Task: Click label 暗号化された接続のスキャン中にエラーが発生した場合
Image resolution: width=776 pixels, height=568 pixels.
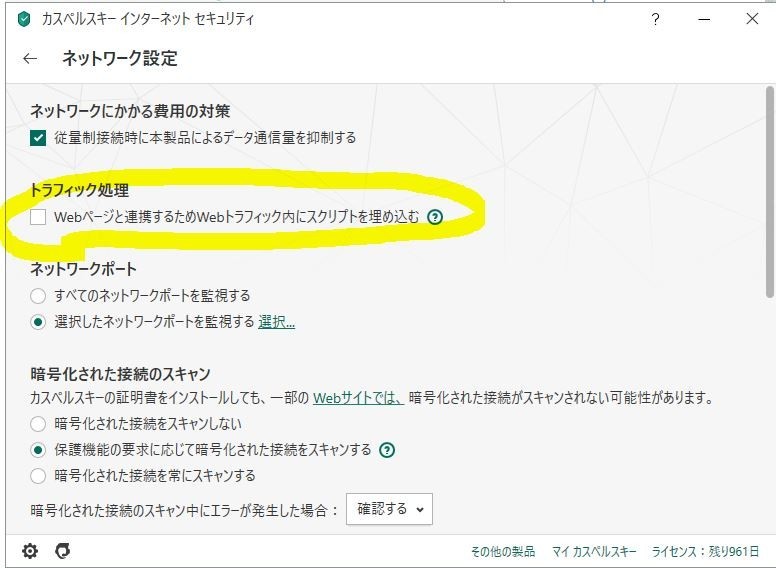Action: [184, 510]
